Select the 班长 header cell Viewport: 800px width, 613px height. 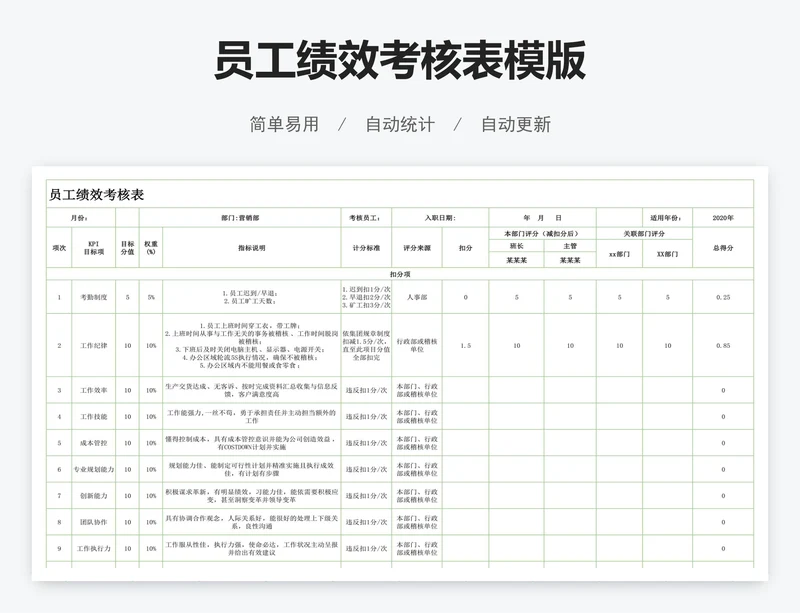[516, 246]
